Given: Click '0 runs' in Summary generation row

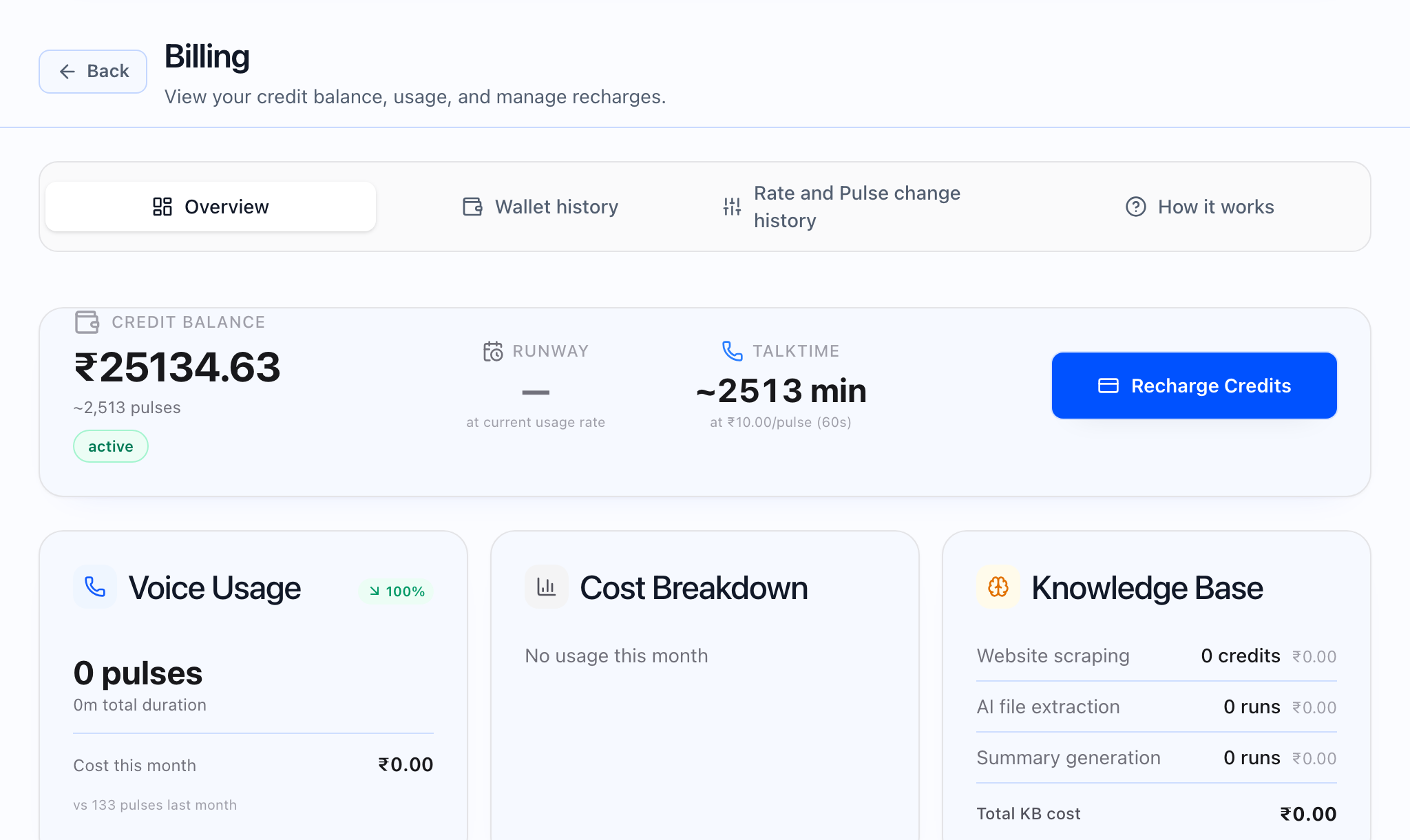Looking at the screenshot, I should click(1252, 757).
